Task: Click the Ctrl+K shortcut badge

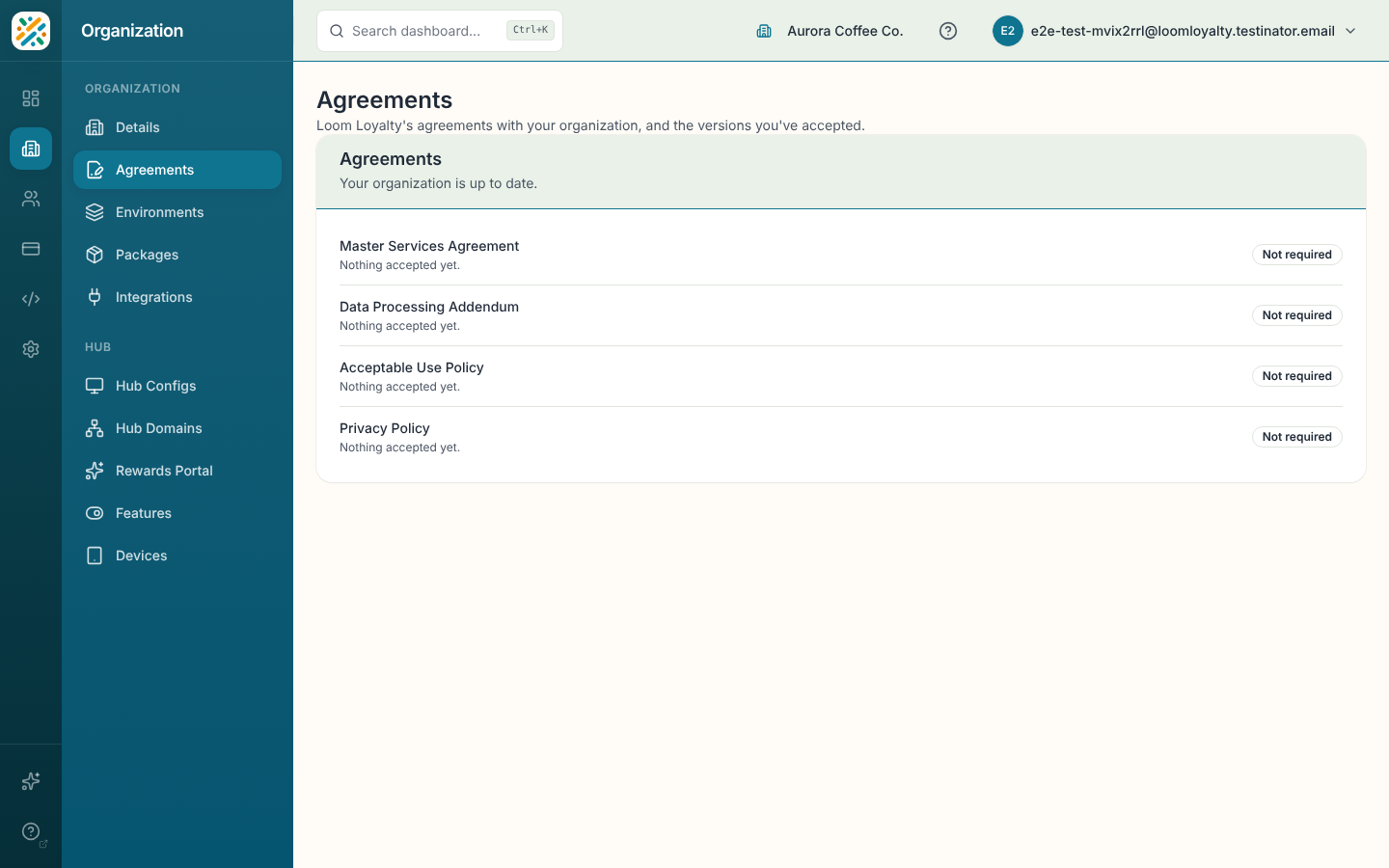Action: coord(531,30)
